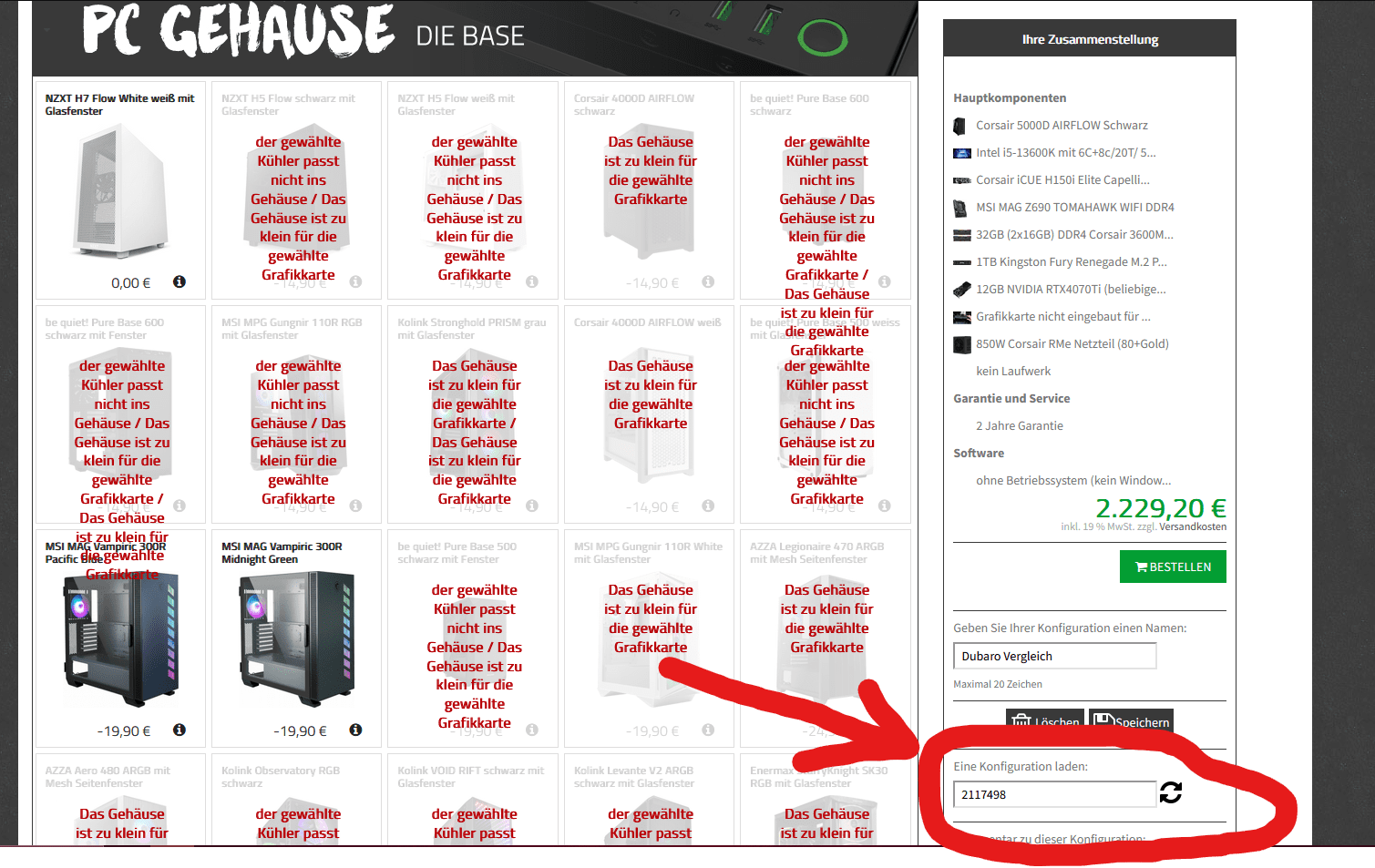Click Corsair 5000D AIRFLOW Schwarz in summary

click(1062, 126)
